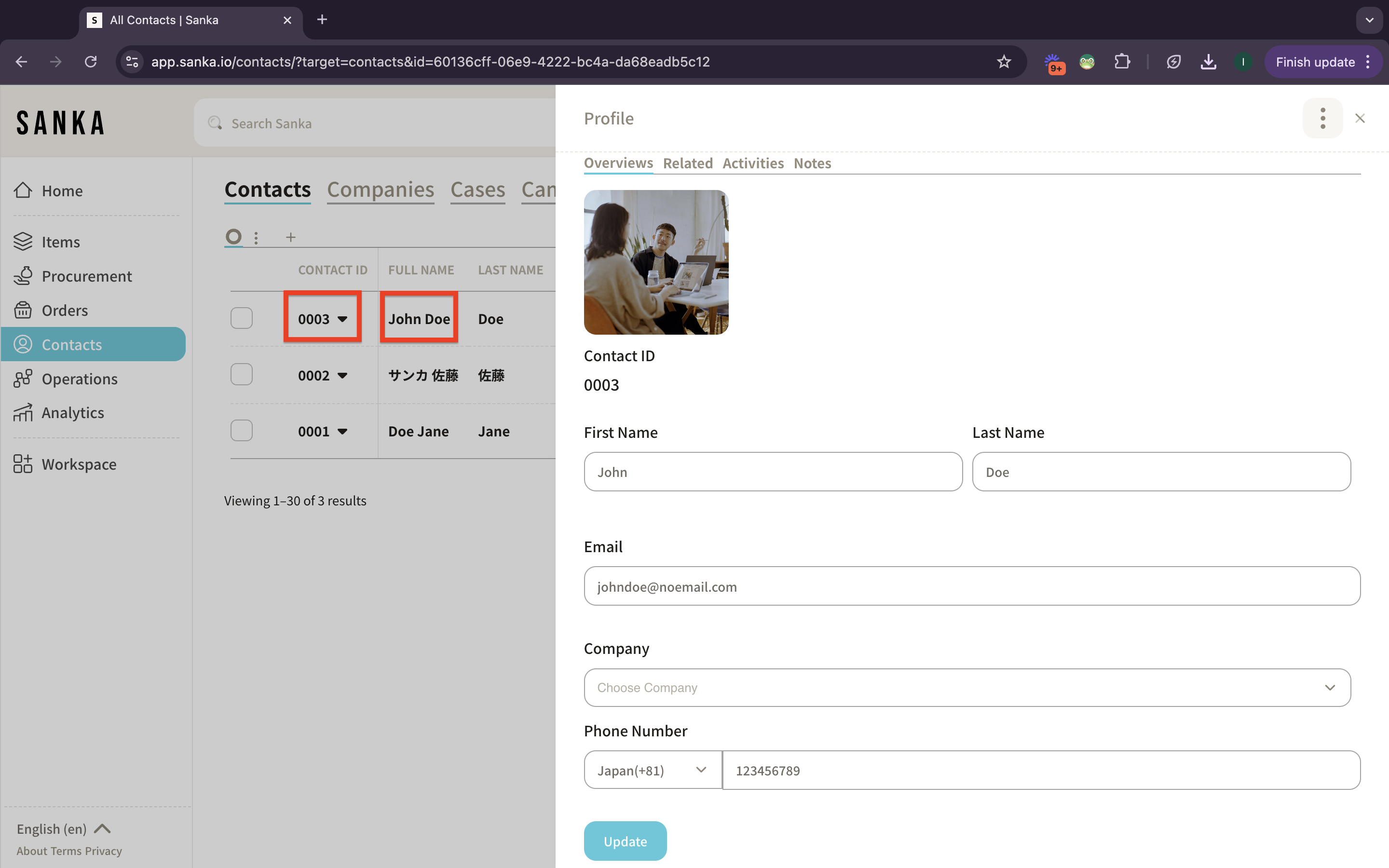Click the Privacy link in footer
Viewport: 1389px width, 868px height.
(103, 851)
